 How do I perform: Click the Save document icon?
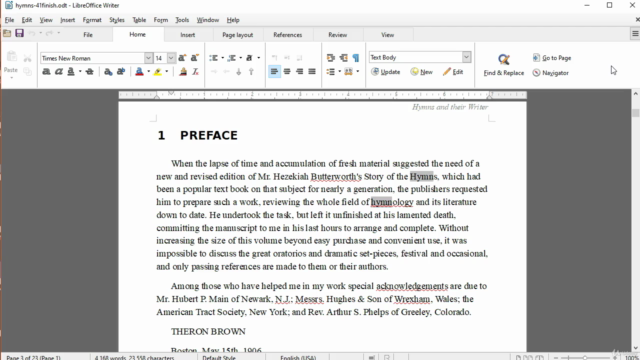(x=19, y=33)
